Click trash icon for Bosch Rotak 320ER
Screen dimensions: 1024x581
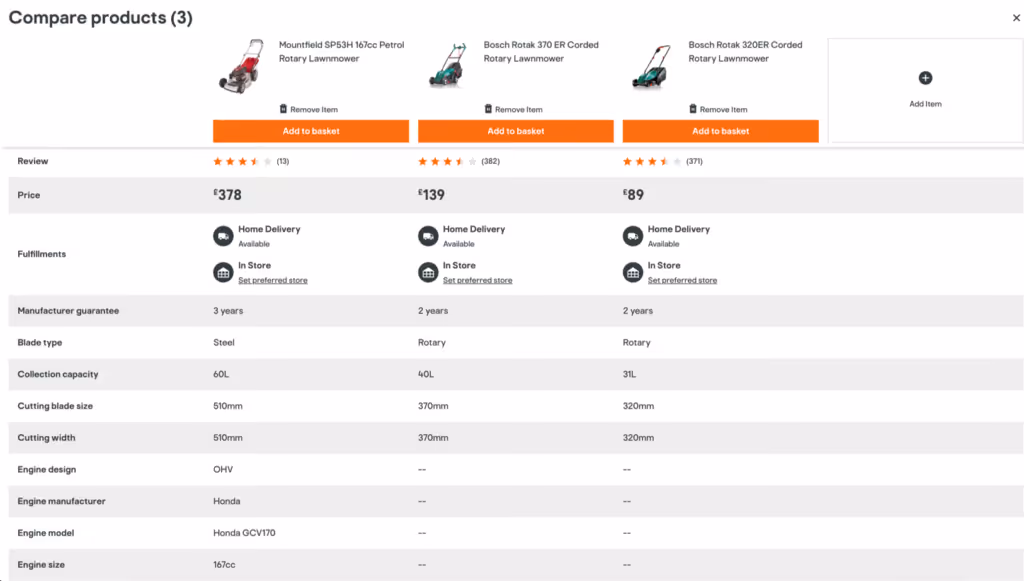tap(693, 108)
